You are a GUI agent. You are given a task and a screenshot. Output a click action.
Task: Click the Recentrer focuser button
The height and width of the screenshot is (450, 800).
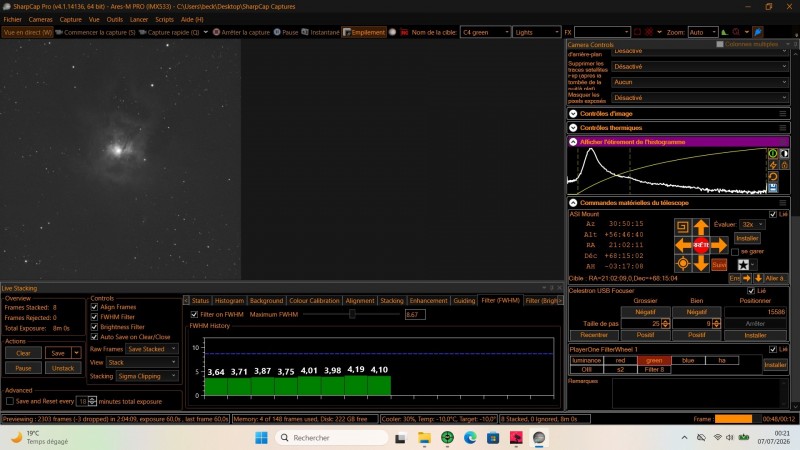point(594,335)
